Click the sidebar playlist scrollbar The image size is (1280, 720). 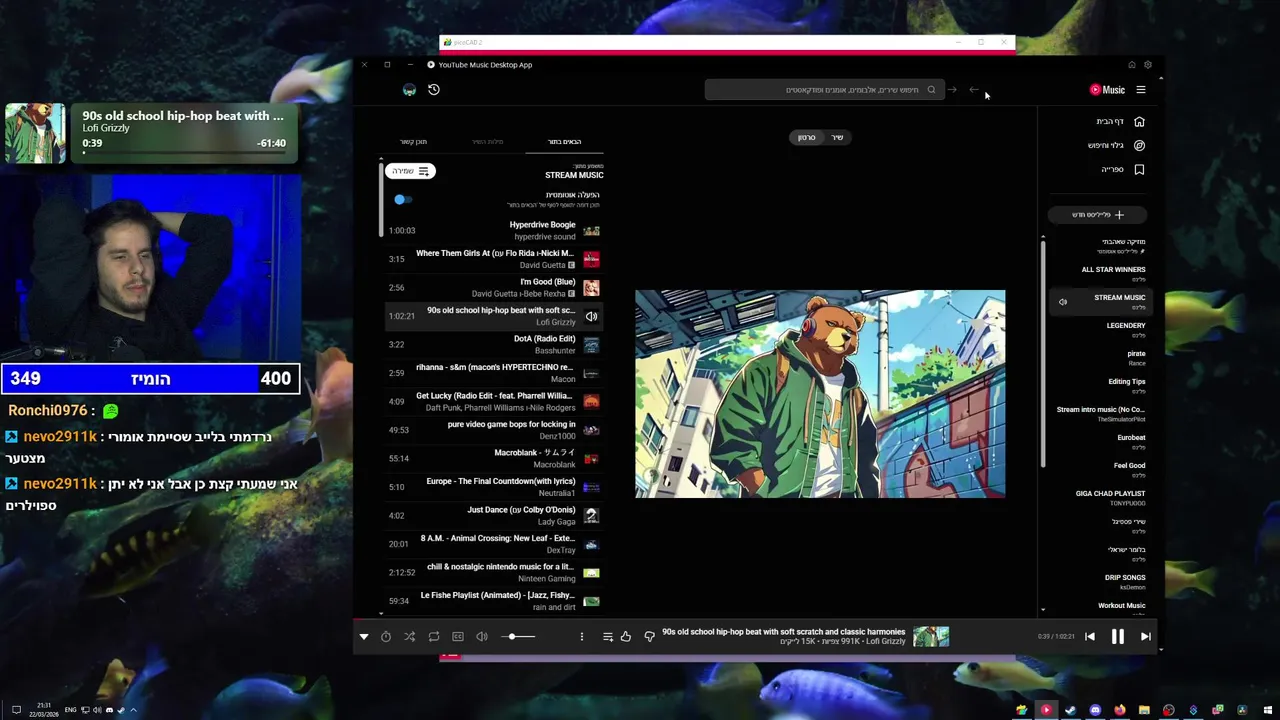[x=1043, y=352]
